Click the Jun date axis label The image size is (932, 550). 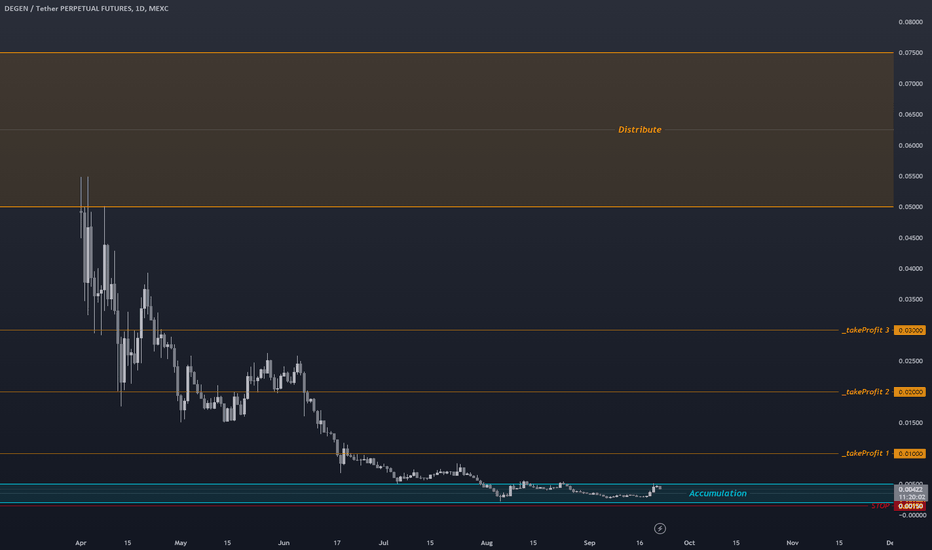pyautogui.click(x=284, y=543)
